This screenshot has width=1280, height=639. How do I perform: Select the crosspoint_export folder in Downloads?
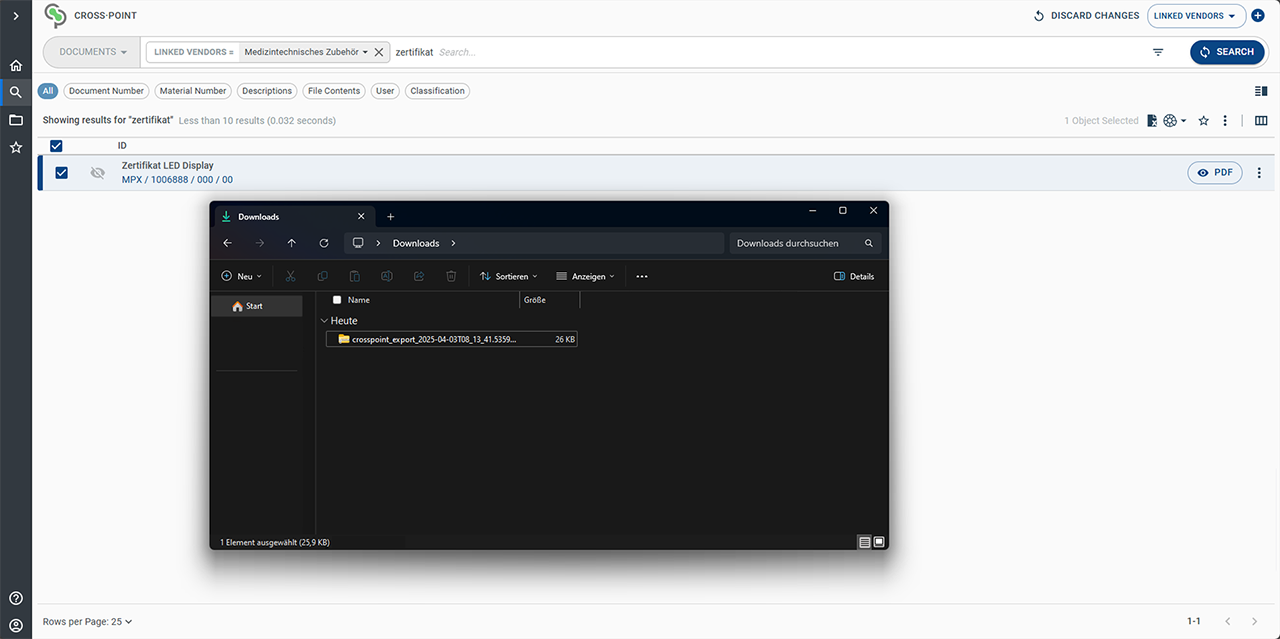click(430, 339)
